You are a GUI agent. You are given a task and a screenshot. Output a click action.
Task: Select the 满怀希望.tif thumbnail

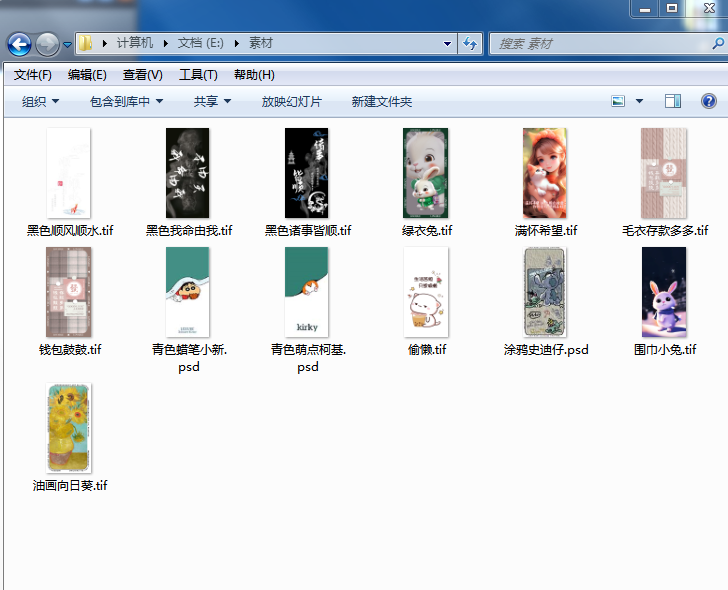tap(545, 173)
